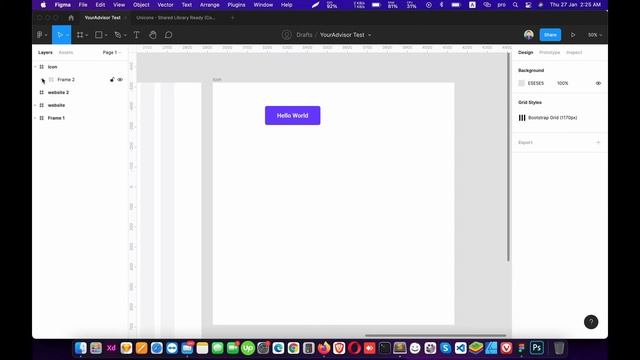
Task: Open the zoom level dropdown
Action: pyautogui.click(x=594, y=35)
